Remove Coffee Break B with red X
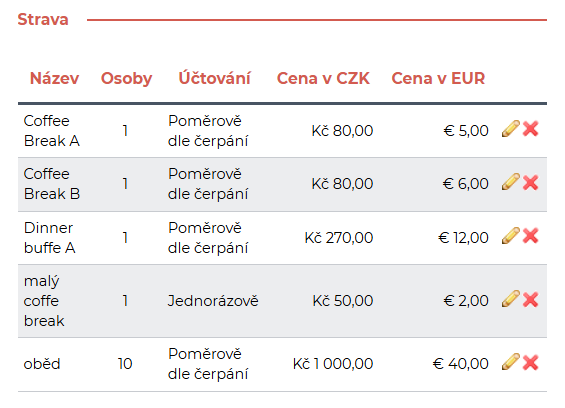 click(x=530, y=182)
